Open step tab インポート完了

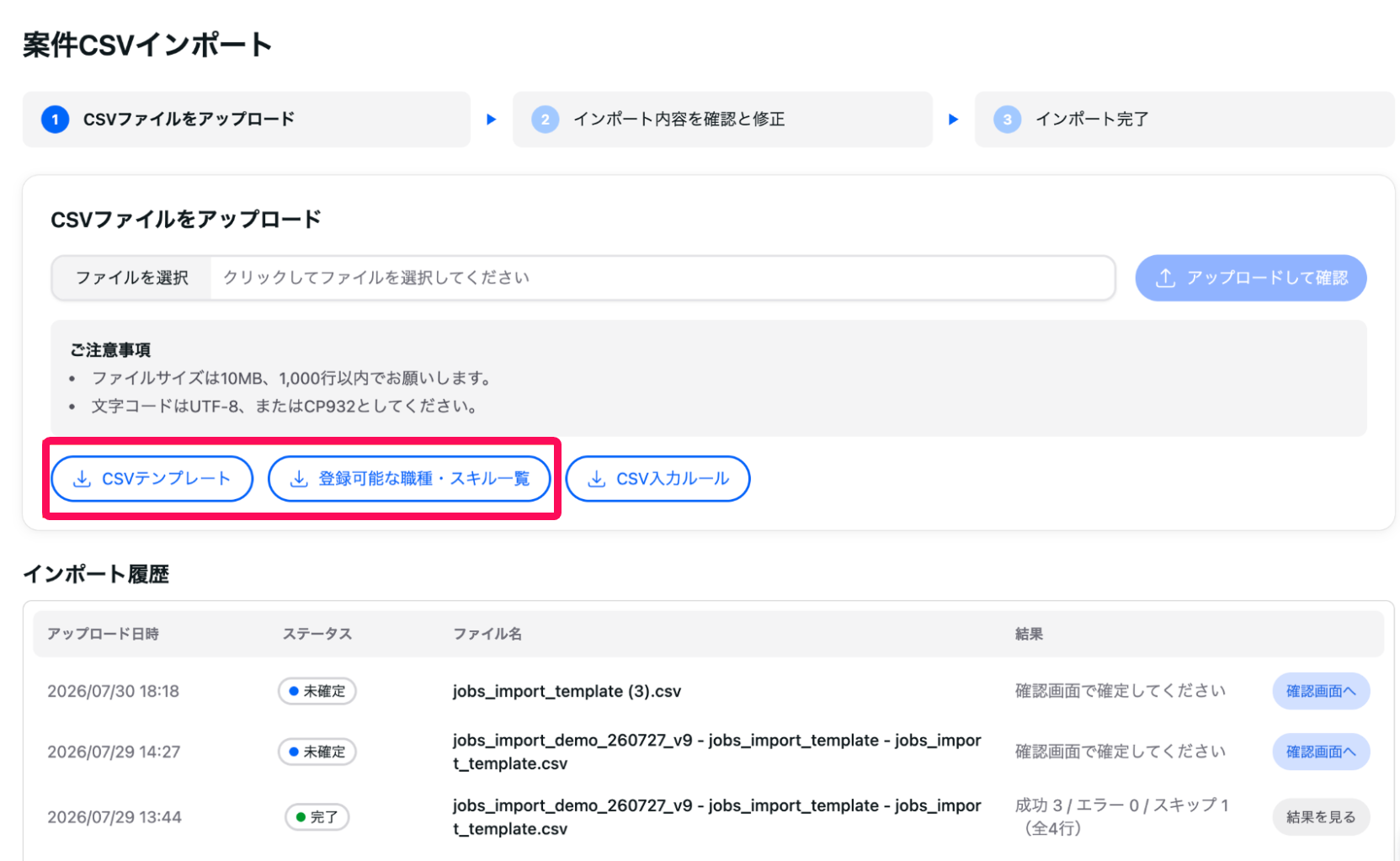point(1184,120)
